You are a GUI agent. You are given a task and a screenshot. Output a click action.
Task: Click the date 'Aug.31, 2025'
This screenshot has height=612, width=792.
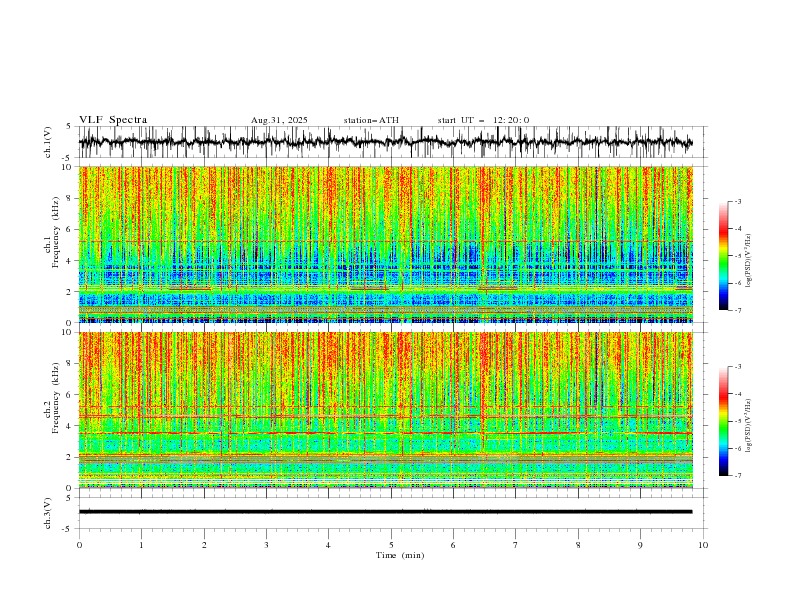(x=279, y=120)
